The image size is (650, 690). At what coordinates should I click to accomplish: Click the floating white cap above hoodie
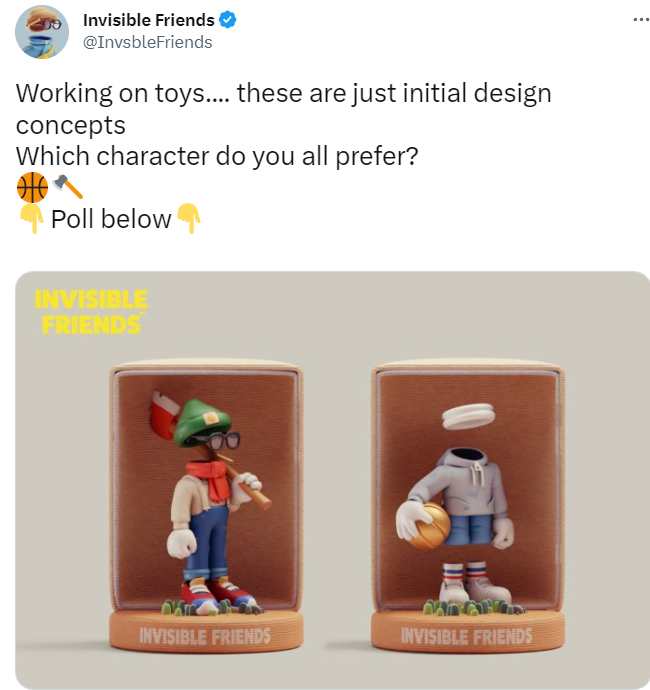coord(468,416)
